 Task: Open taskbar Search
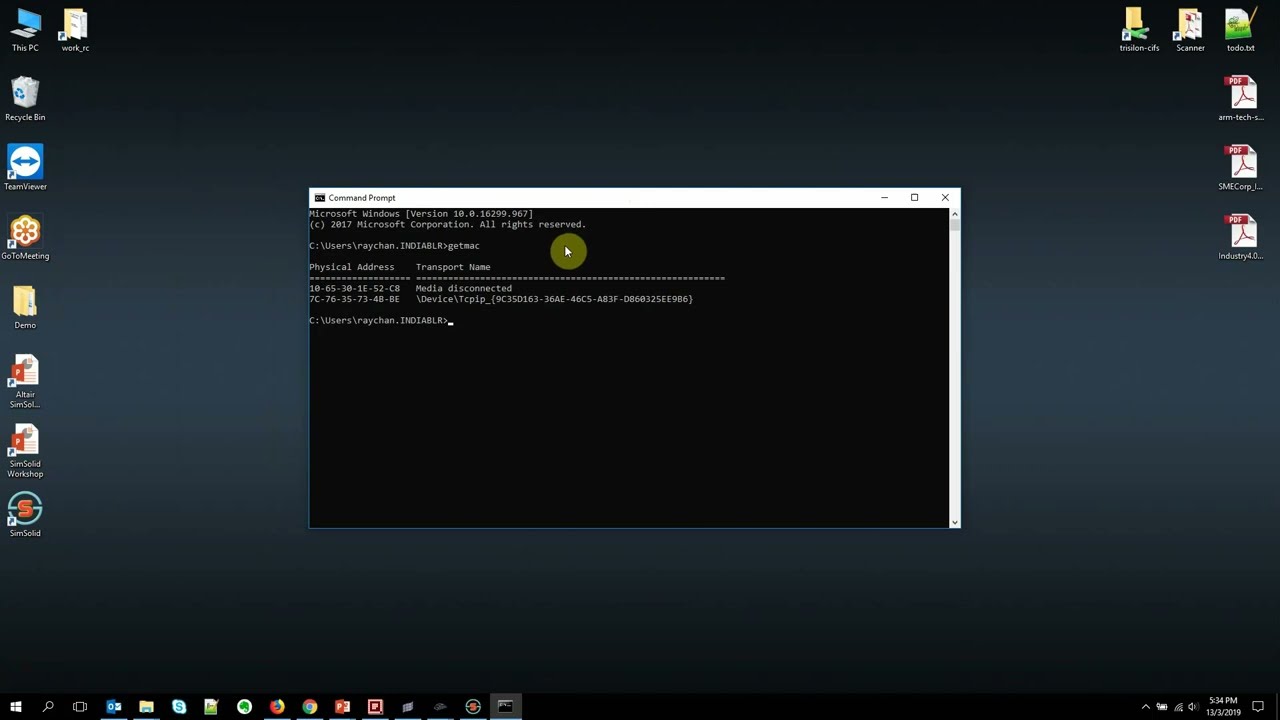47,707
